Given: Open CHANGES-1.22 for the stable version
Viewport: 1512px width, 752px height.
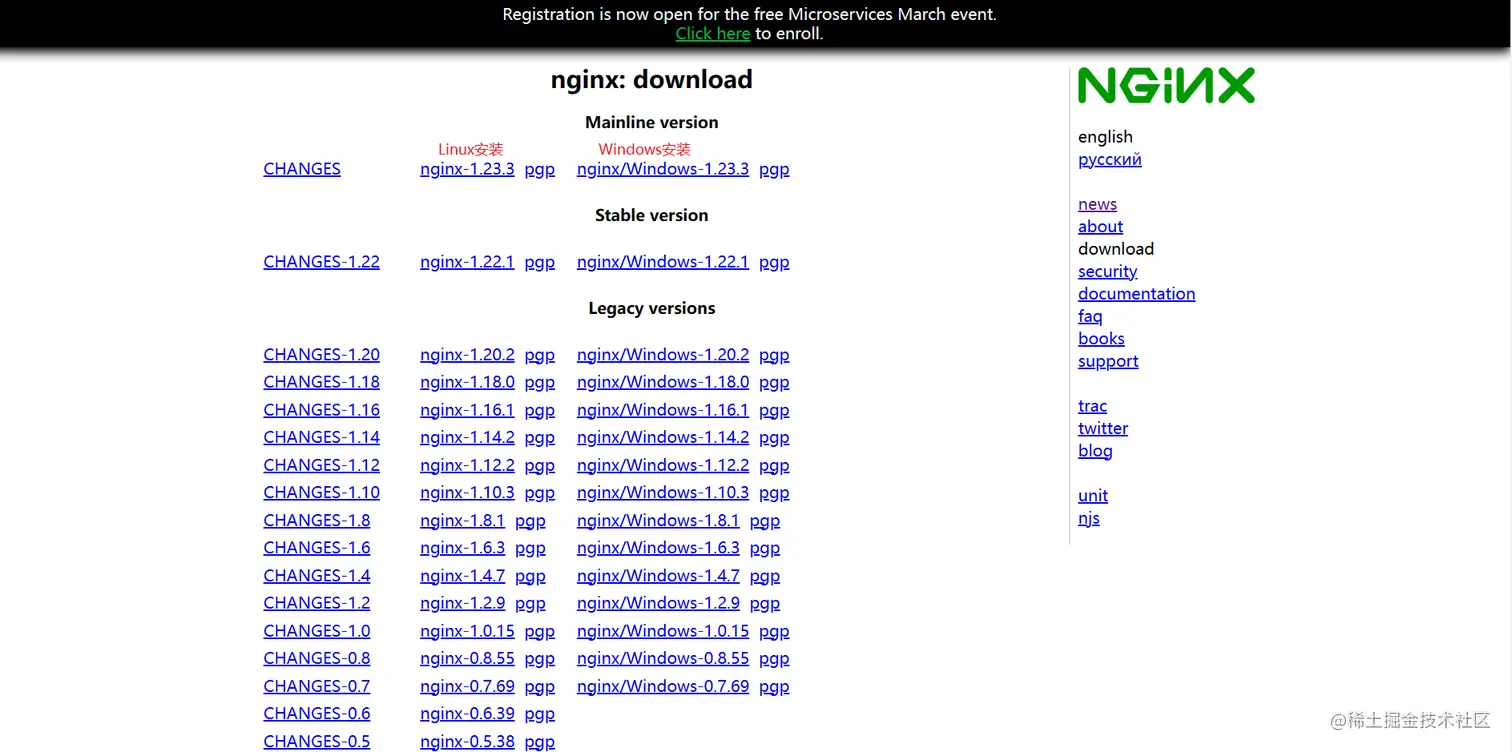Looking at the screenshot, I should 321,262.
